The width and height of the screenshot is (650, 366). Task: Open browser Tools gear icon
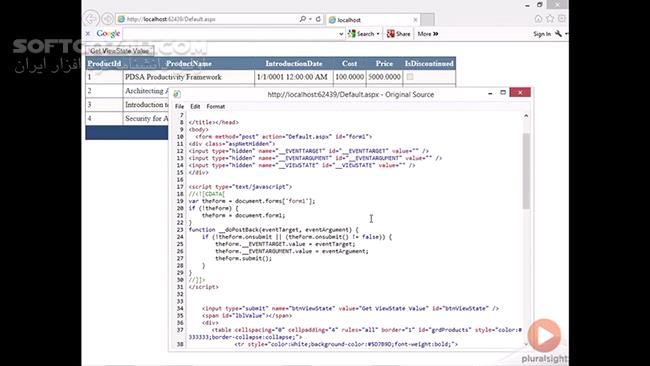click(x=562, y=19)
